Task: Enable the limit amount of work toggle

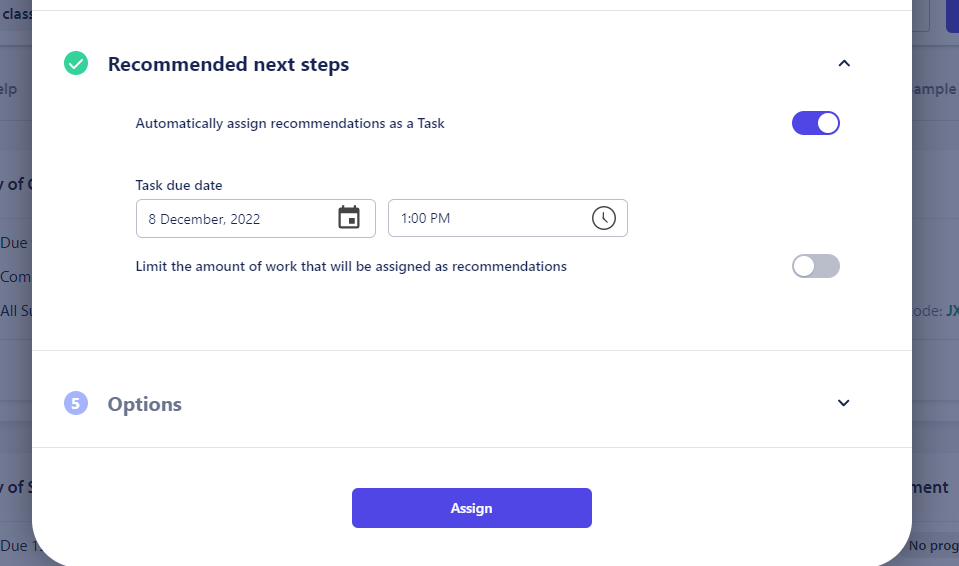Action: [815, 266]
